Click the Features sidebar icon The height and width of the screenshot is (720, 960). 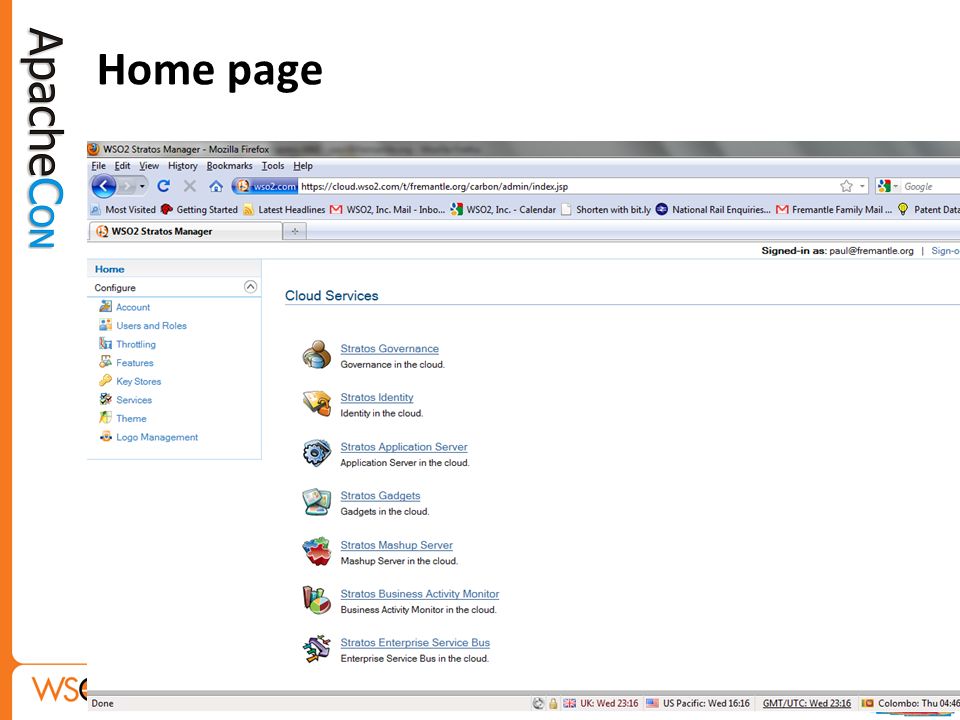coord(105,362)
